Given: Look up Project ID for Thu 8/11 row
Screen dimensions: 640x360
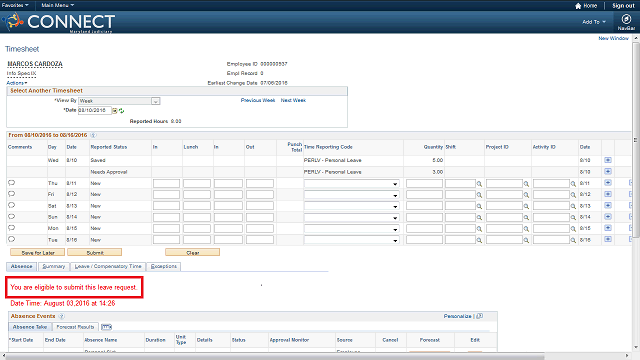Looking at the screenshot, I should click(526, 184).
